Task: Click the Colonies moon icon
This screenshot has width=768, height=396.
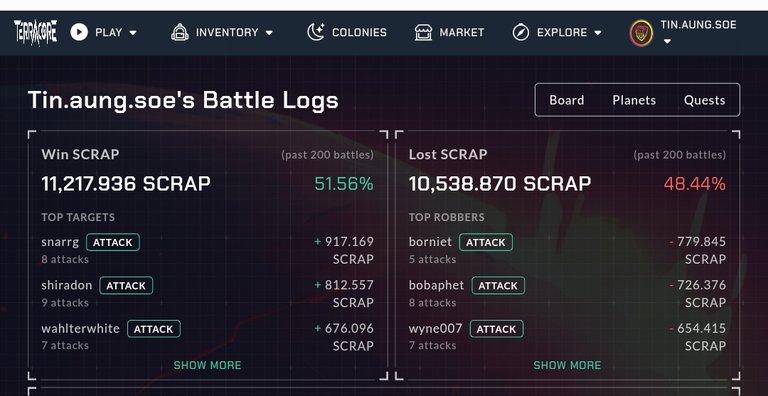Action: pos(316,32)
